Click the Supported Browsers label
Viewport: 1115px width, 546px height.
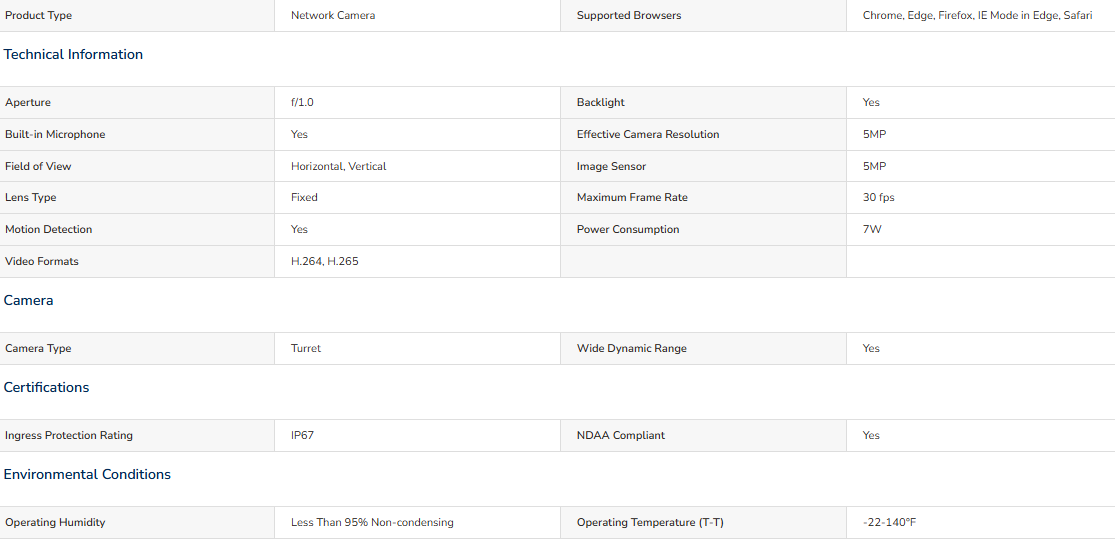coord(629,16)
